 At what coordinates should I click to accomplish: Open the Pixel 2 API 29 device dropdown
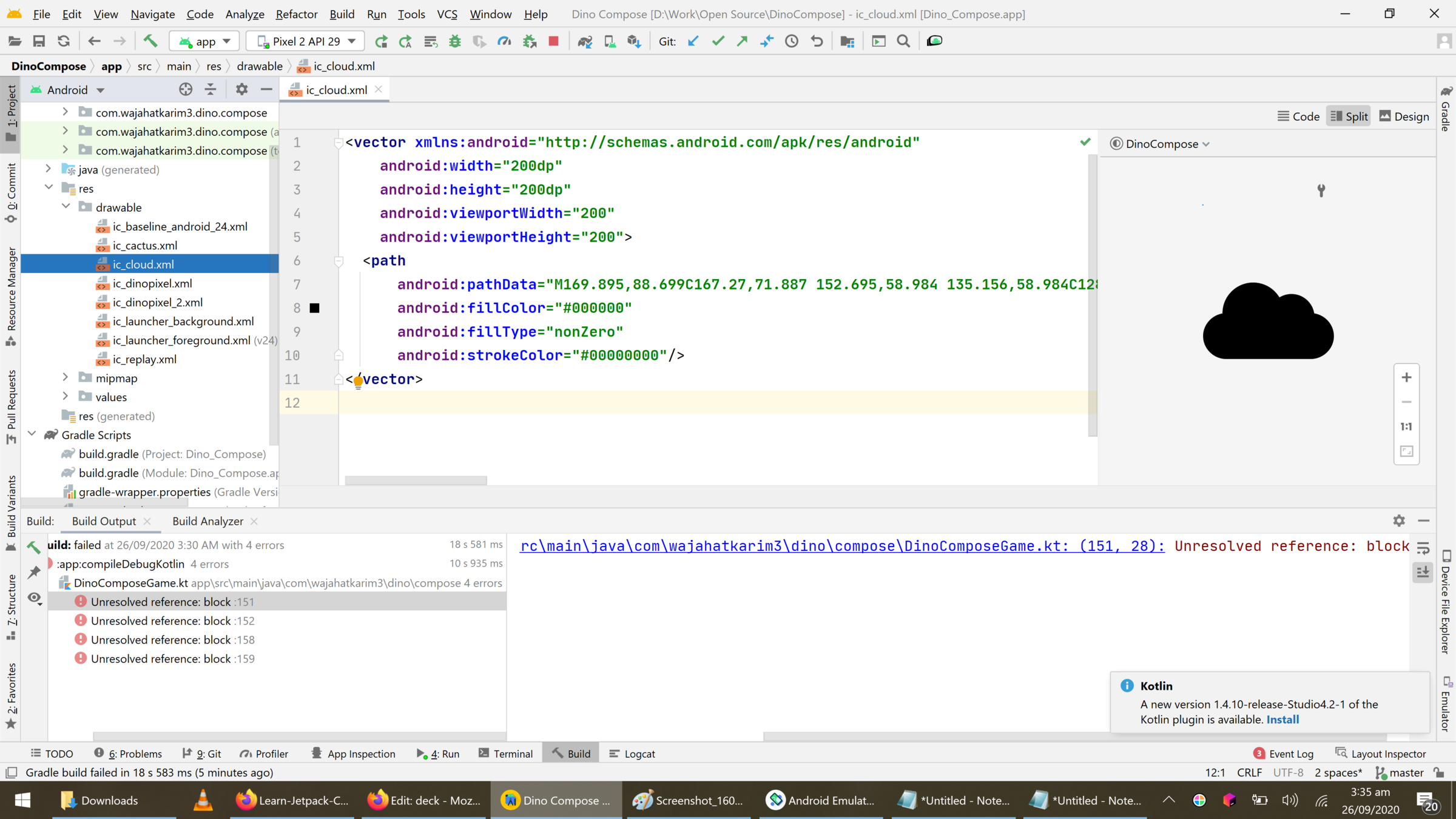306,41
